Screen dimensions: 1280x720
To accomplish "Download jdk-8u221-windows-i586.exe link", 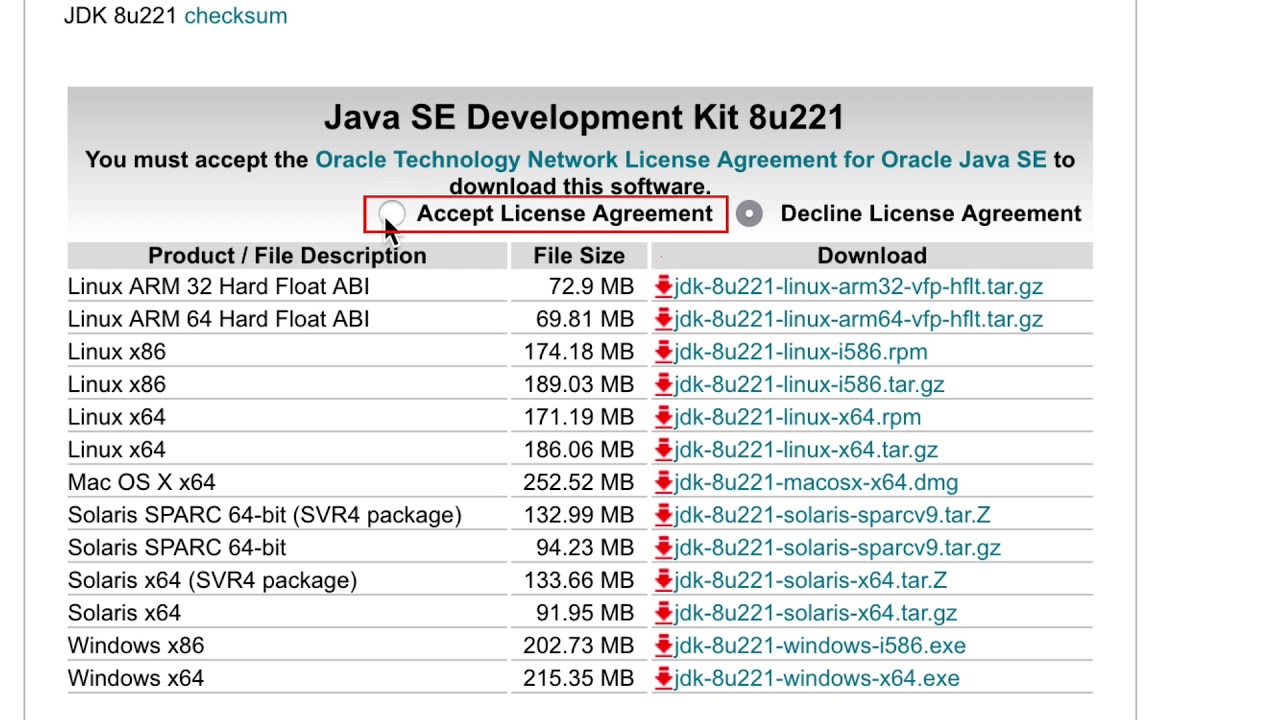I will (x=820, y=646).
